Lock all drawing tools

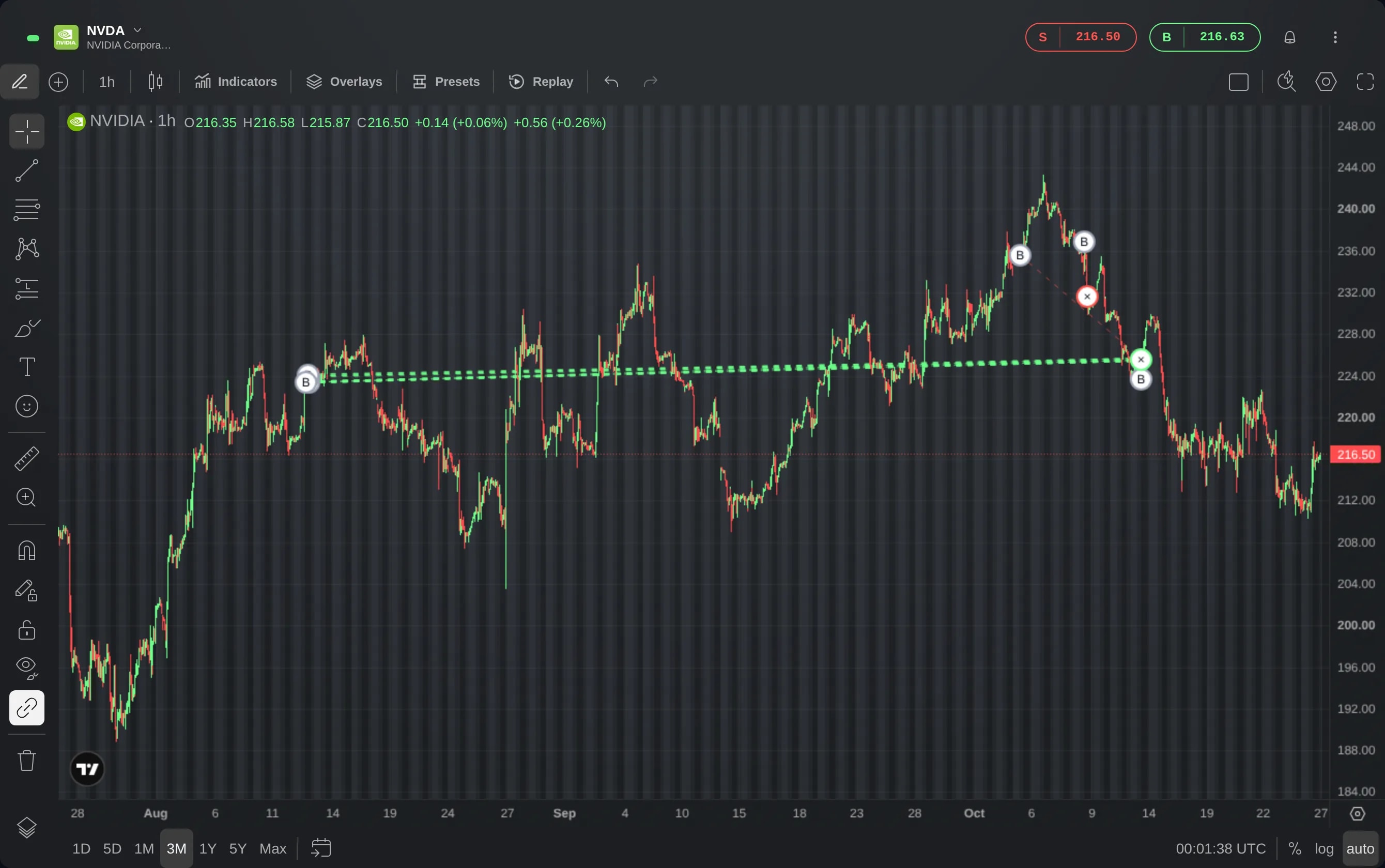(x=26, y=630)
